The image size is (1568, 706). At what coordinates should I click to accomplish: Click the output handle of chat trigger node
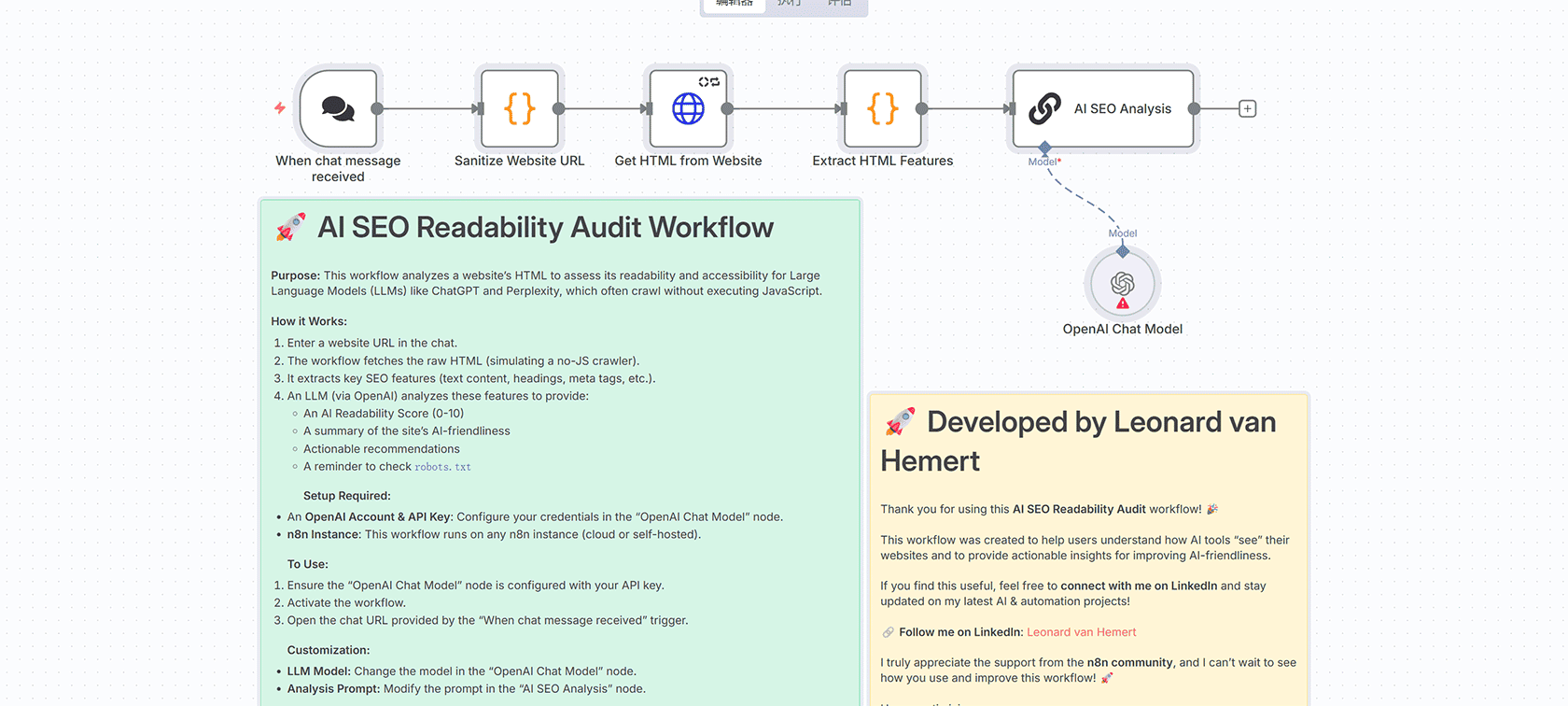377,109
